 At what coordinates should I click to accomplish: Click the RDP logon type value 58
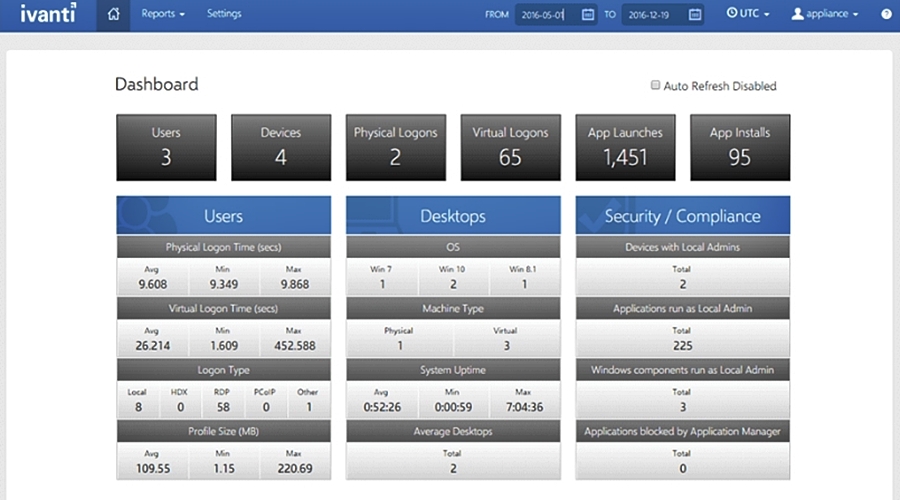tap(223, 407)
